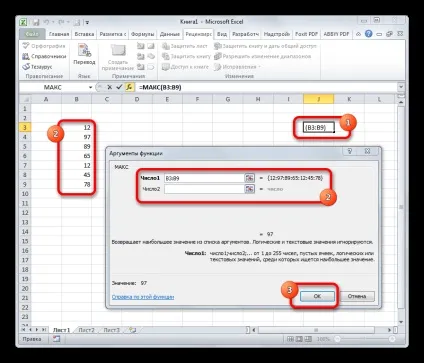Select the Лист1 sheet tab
Screen dimensions: 424x363
pos(62,330)
